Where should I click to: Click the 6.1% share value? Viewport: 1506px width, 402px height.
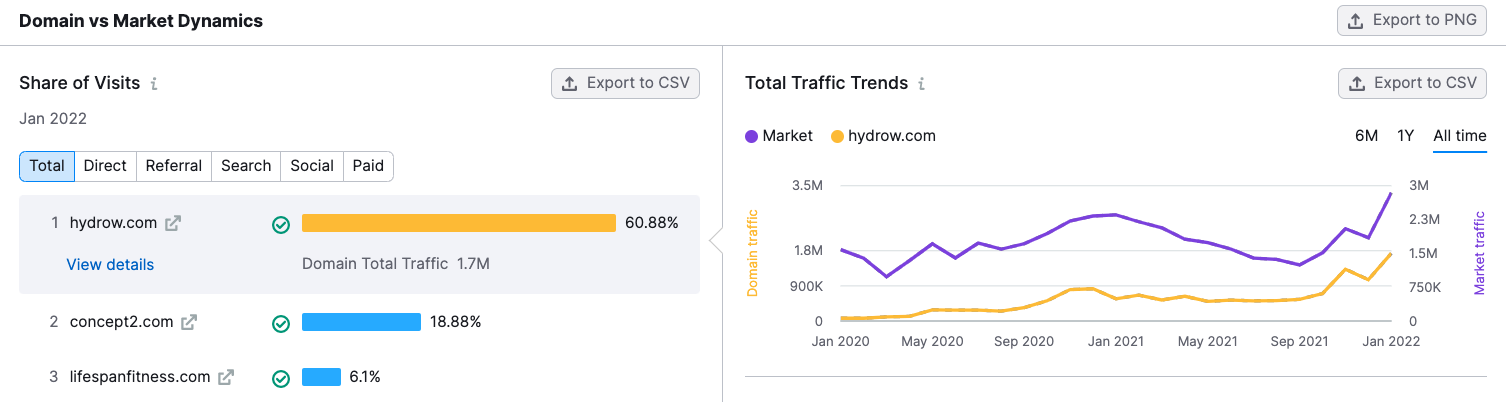[365, 377]
